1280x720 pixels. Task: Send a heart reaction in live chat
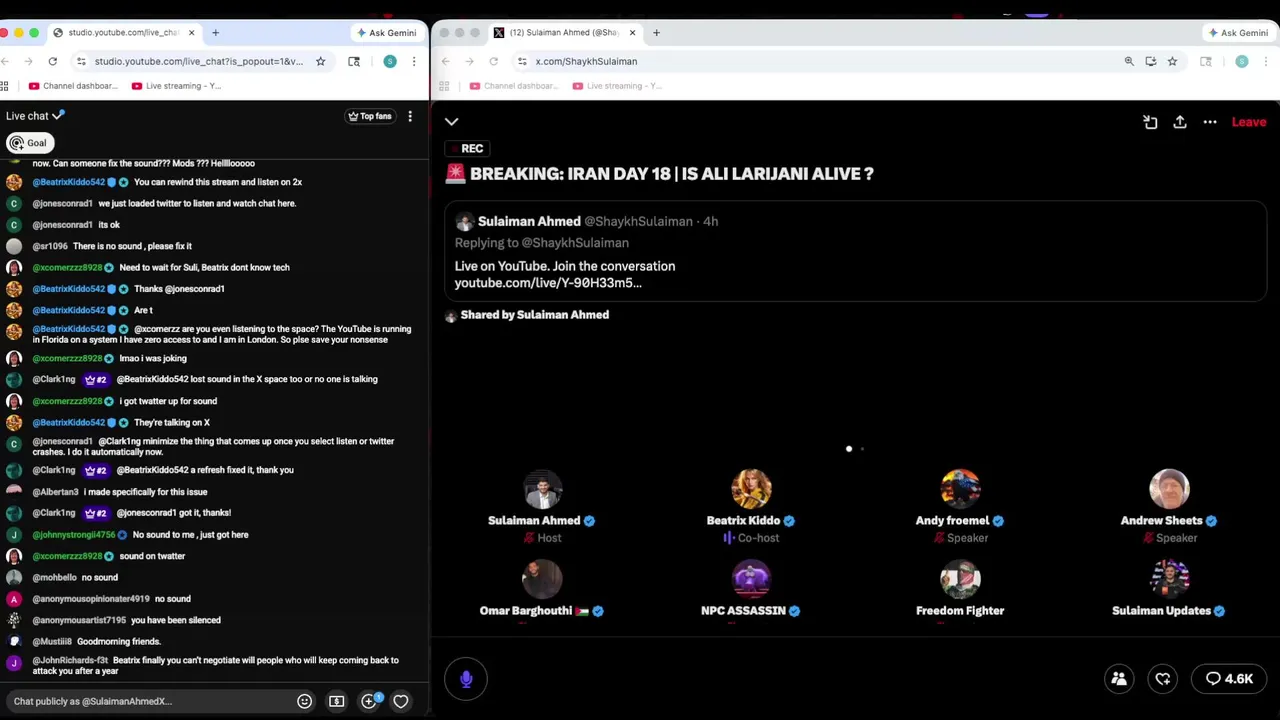click(x=401, y=701)
